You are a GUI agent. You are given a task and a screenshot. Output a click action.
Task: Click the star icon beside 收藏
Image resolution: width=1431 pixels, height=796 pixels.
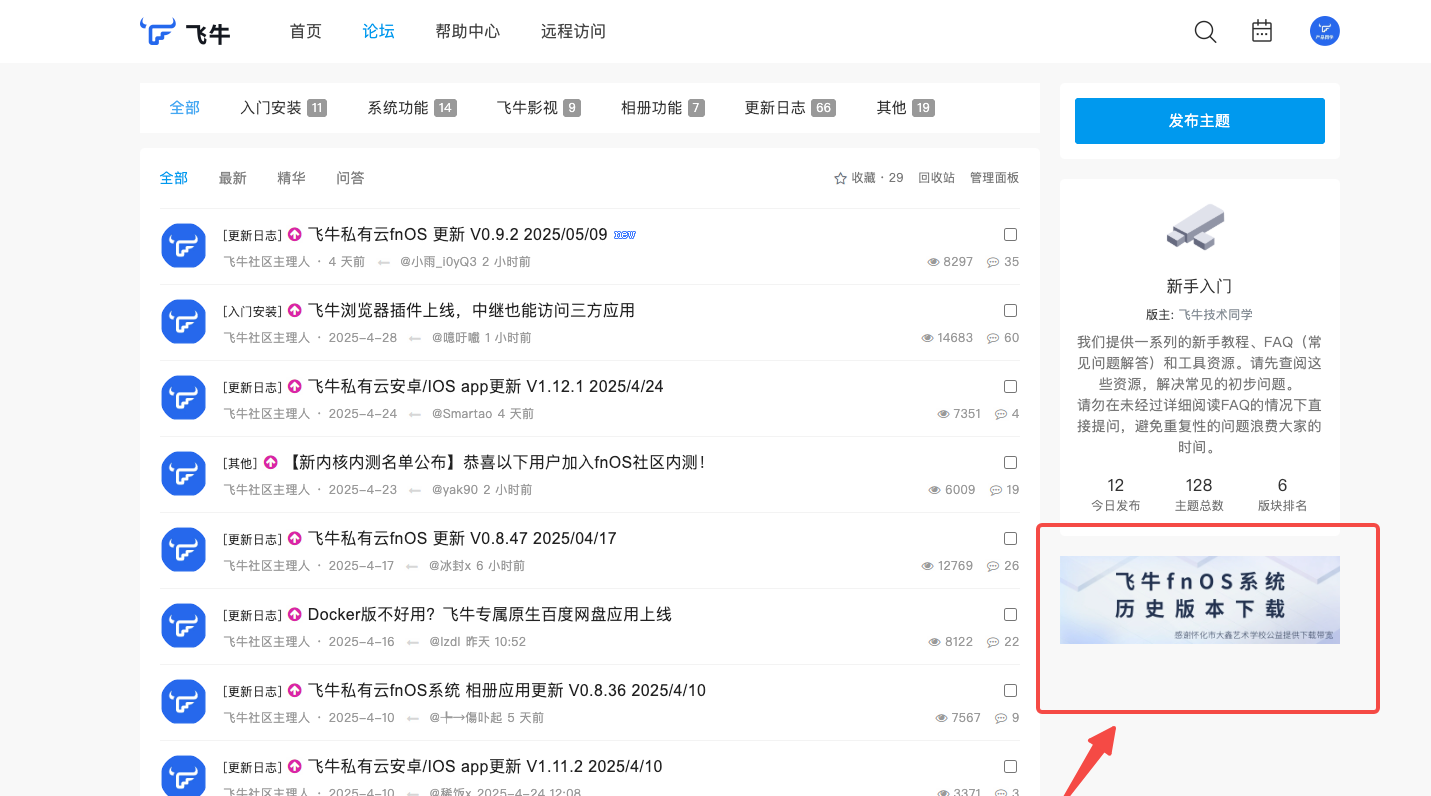coord(840,178)
